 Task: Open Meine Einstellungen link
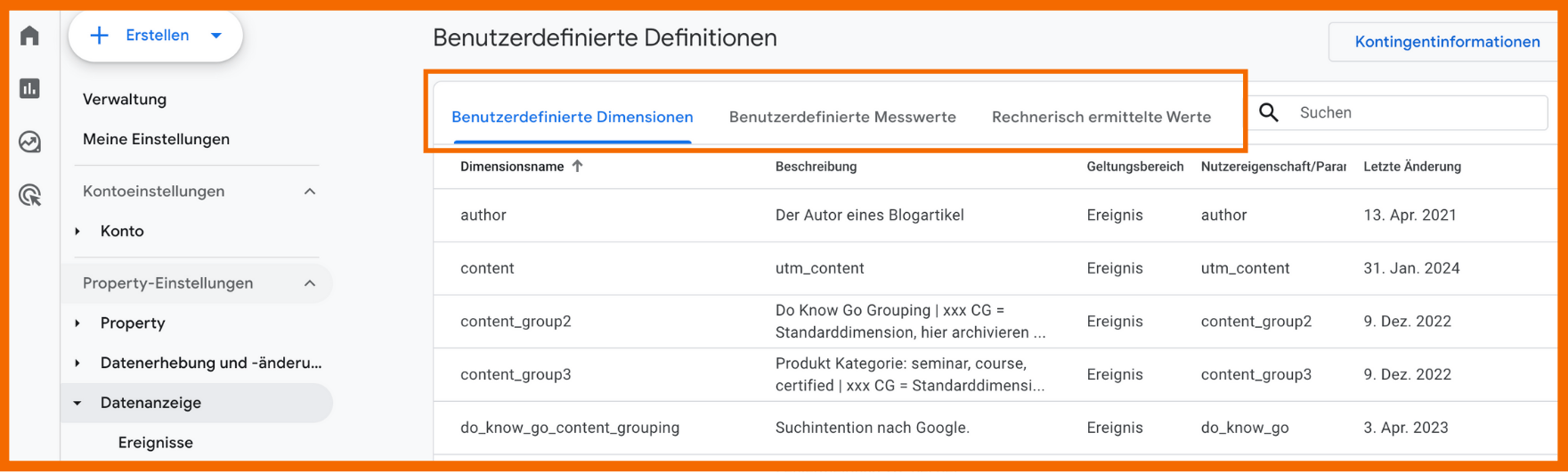tap(156, 139)
